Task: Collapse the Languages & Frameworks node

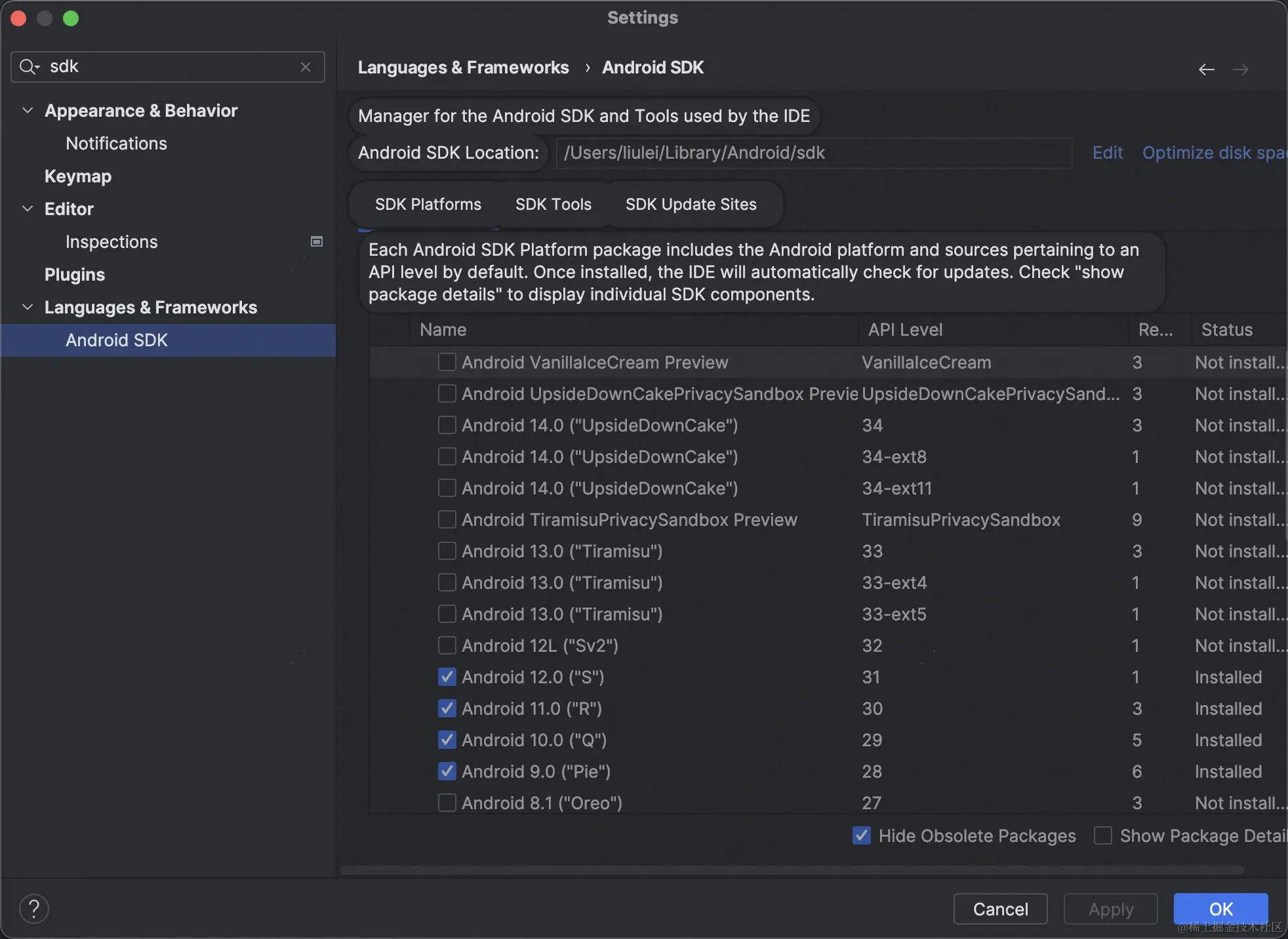Action: 28,308
